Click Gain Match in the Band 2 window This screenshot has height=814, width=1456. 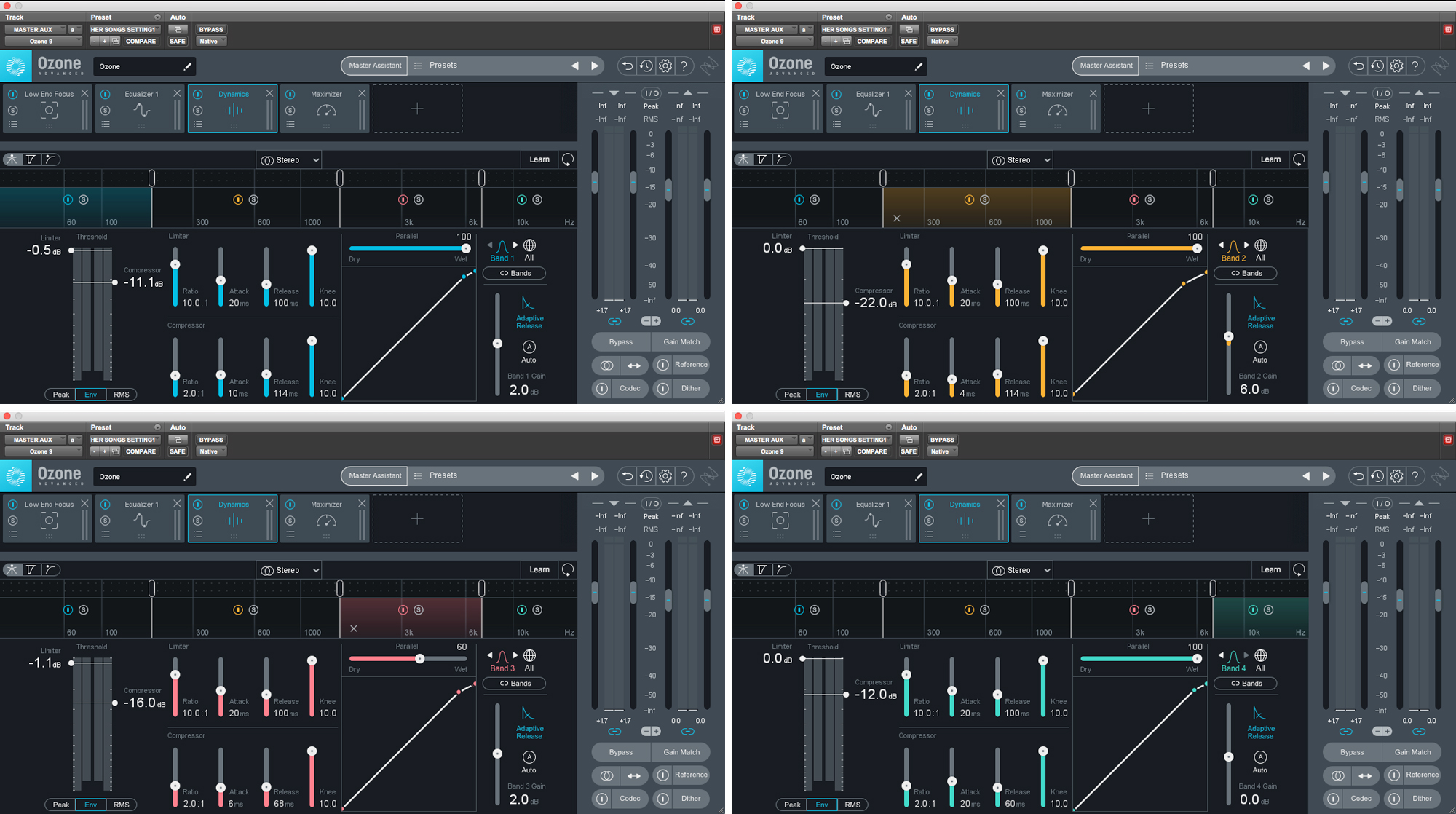click(x=1412, y=342)
